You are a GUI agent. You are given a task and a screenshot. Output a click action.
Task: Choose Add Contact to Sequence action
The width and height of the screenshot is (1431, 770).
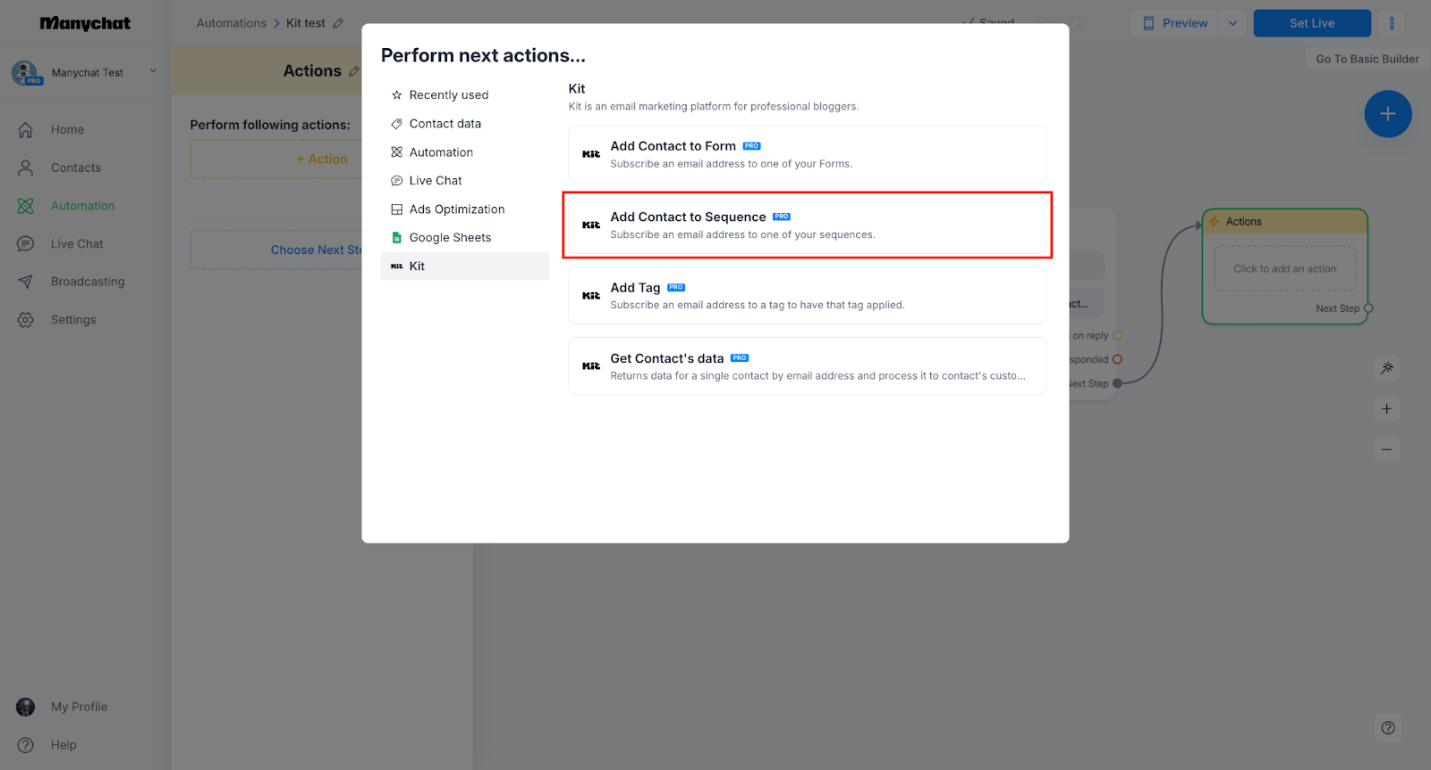tap(807, 224)
